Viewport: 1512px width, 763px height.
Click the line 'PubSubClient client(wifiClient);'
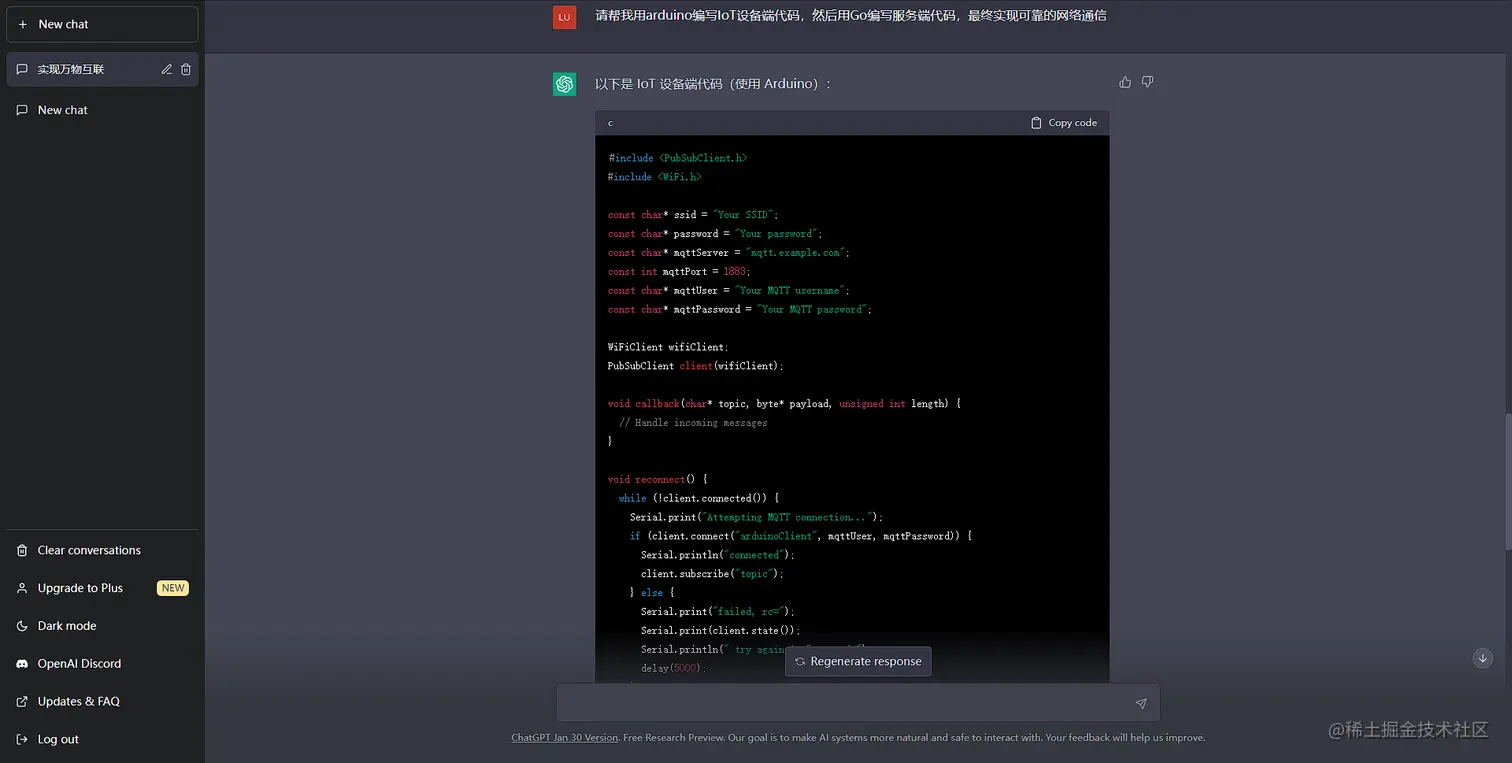[x=696, y=366]
